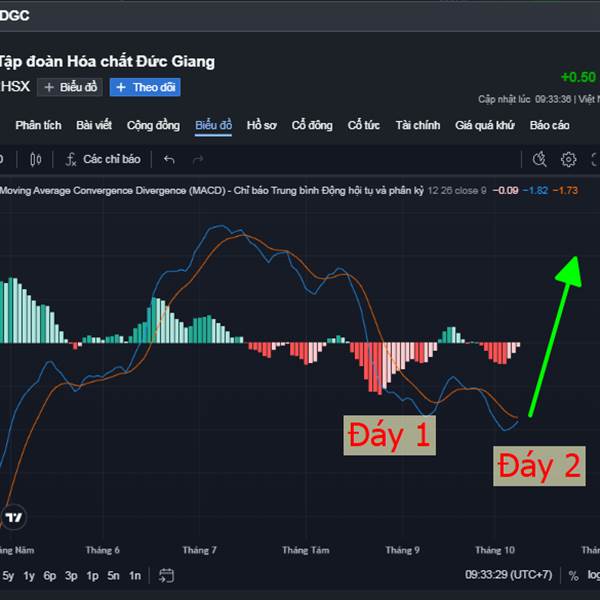The width and height of the screenshot is (600, 600).
Task: Click the TradingView logo badge
Action: [x=14, y=517]
